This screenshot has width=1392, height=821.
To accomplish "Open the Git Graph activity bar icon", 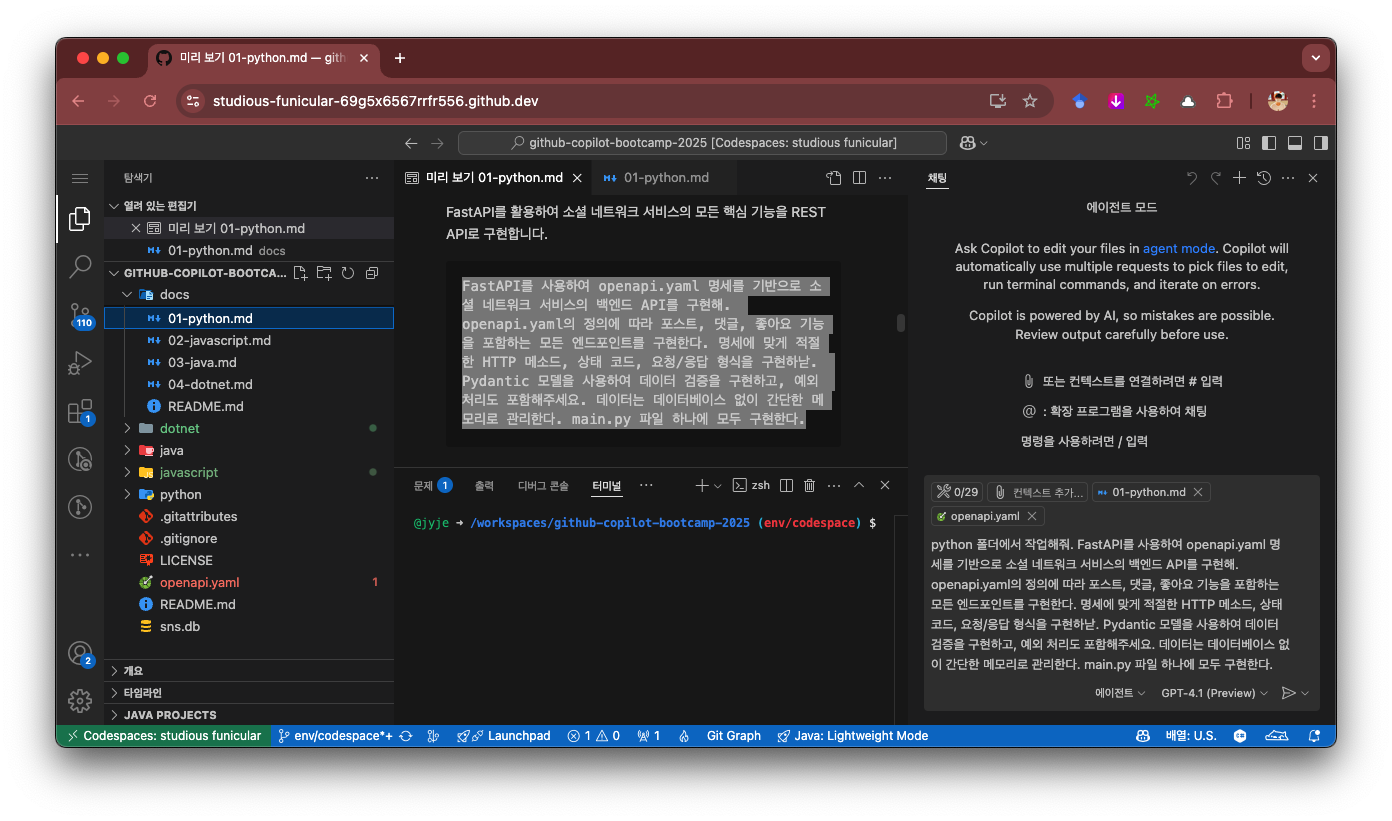I will coord(80,507).
